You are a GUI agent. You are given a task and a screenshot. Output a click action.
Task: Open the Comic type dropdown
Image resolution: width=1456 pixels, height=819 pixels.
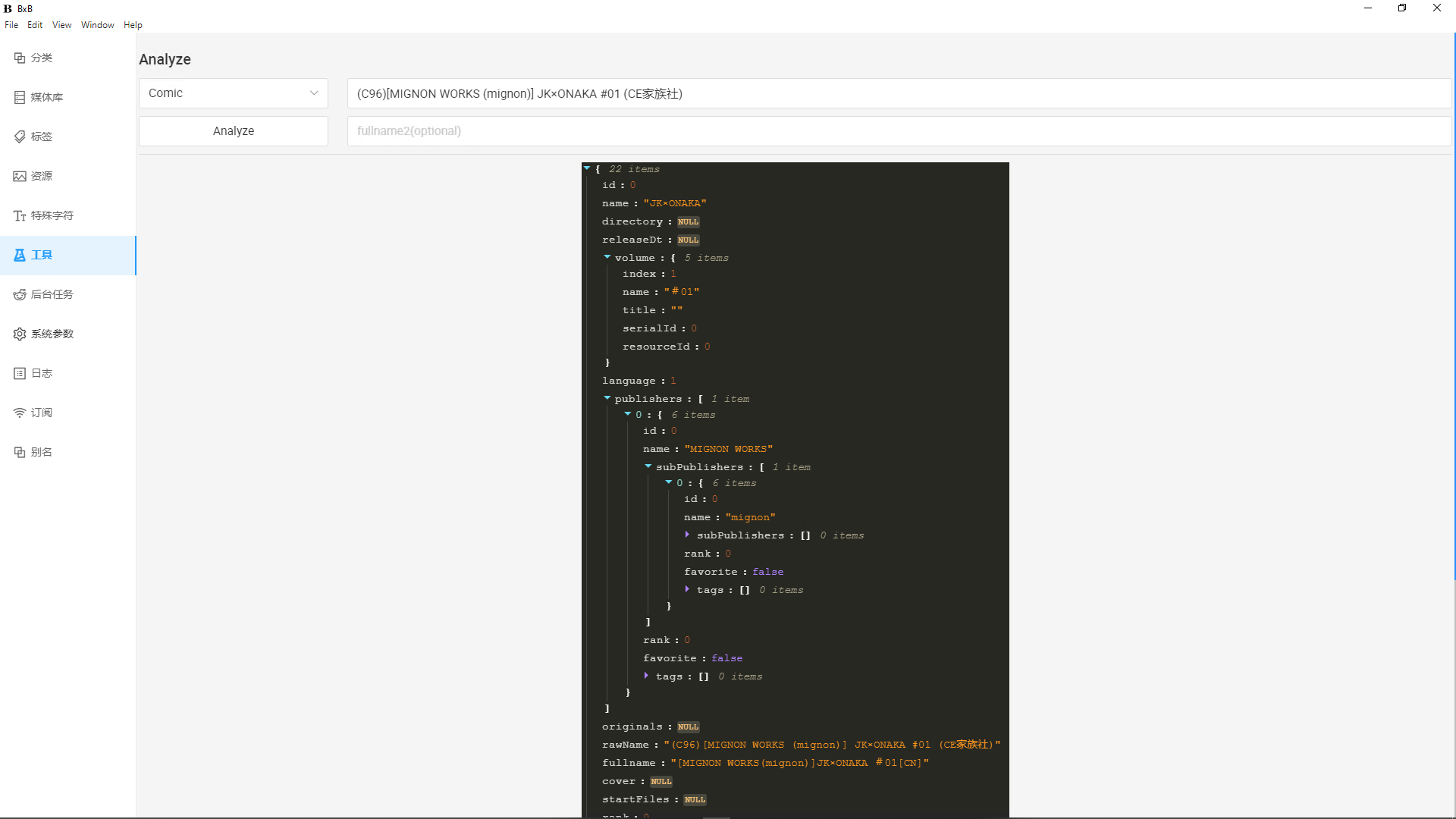[x=233, y=93]
